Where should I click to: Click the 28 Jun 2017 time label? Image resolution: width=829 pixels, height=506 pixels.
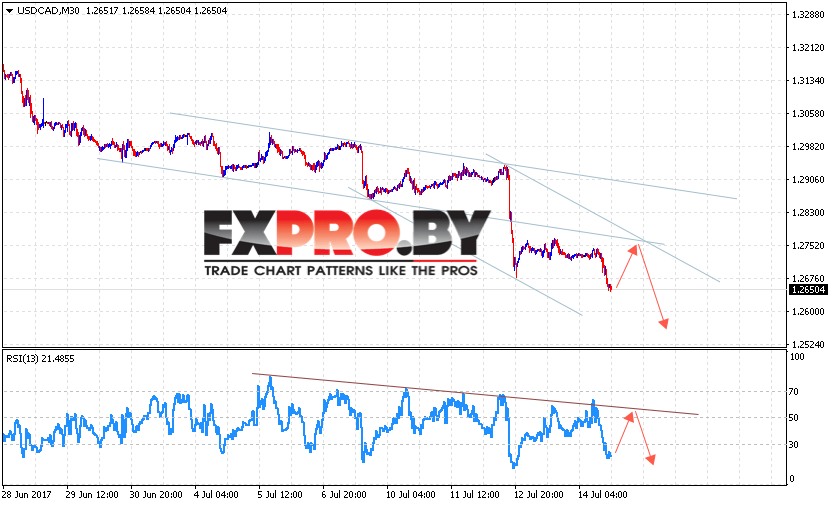(x=27, y=495)
